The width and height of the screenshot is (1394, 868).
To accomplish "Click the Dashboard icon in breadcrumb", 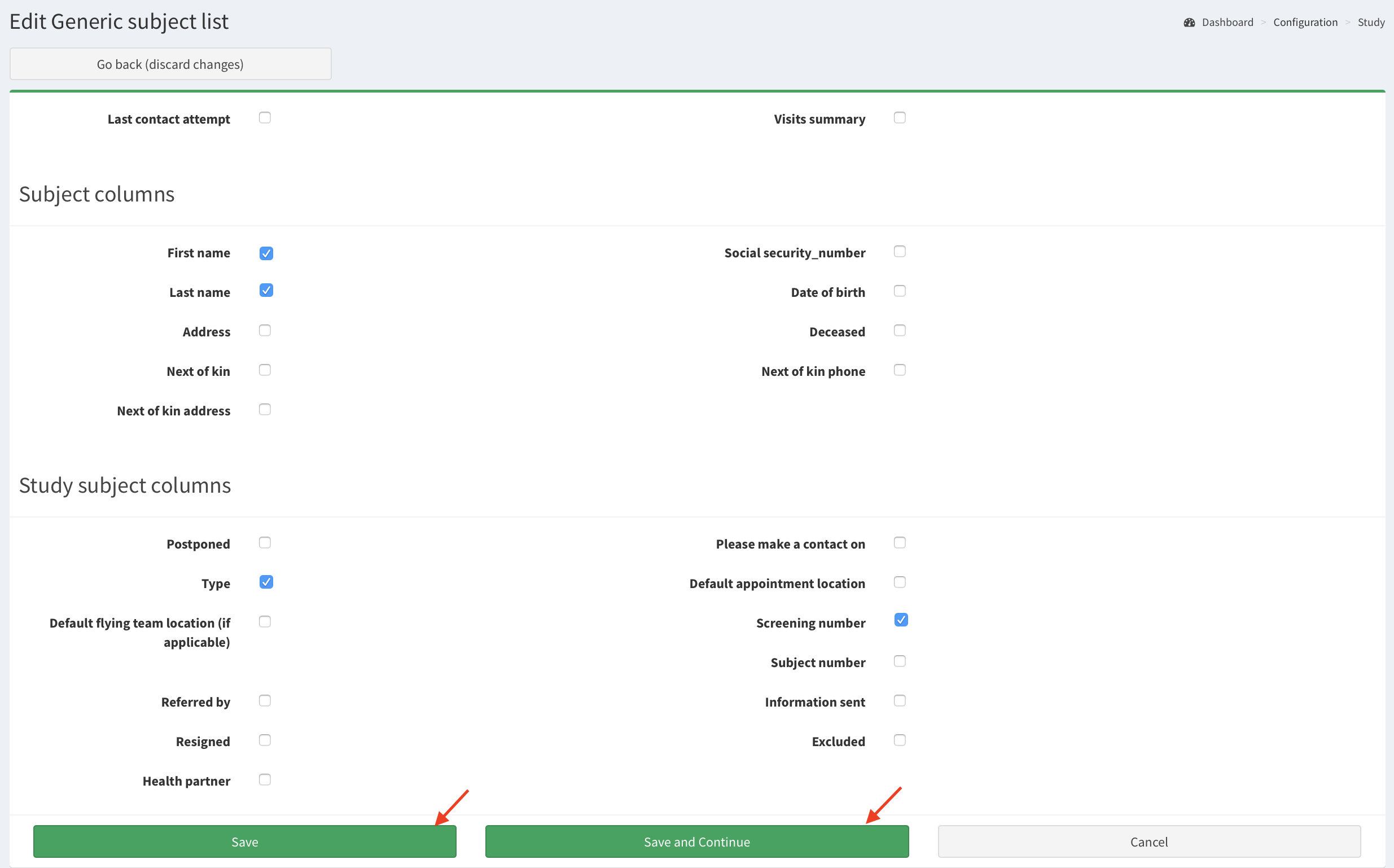I will [1189, 23].
